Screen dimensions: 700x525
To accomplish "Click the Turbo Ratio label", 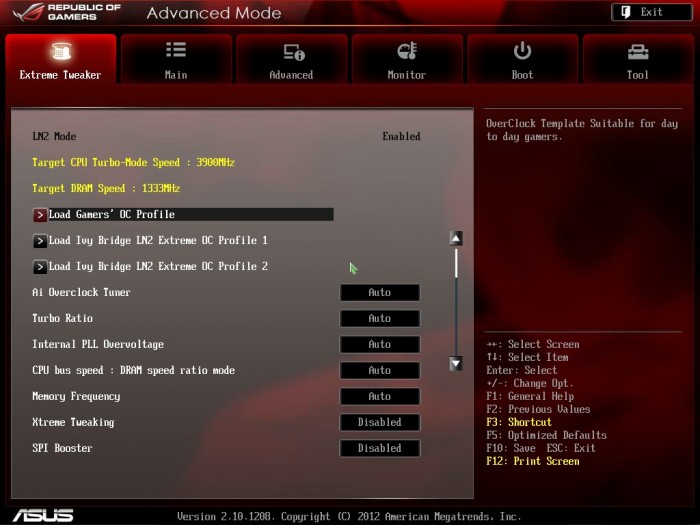I will [x=62, y=318].
